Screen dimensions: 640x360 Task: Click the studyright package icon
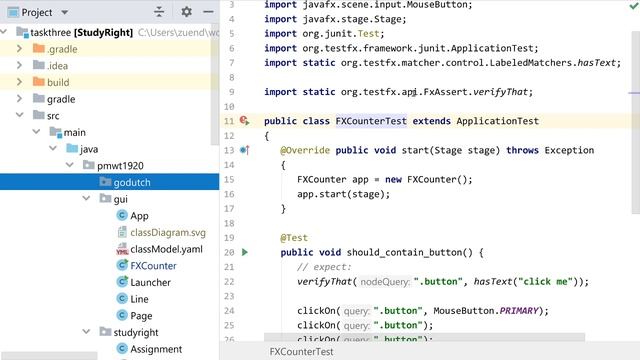[105, 332]
